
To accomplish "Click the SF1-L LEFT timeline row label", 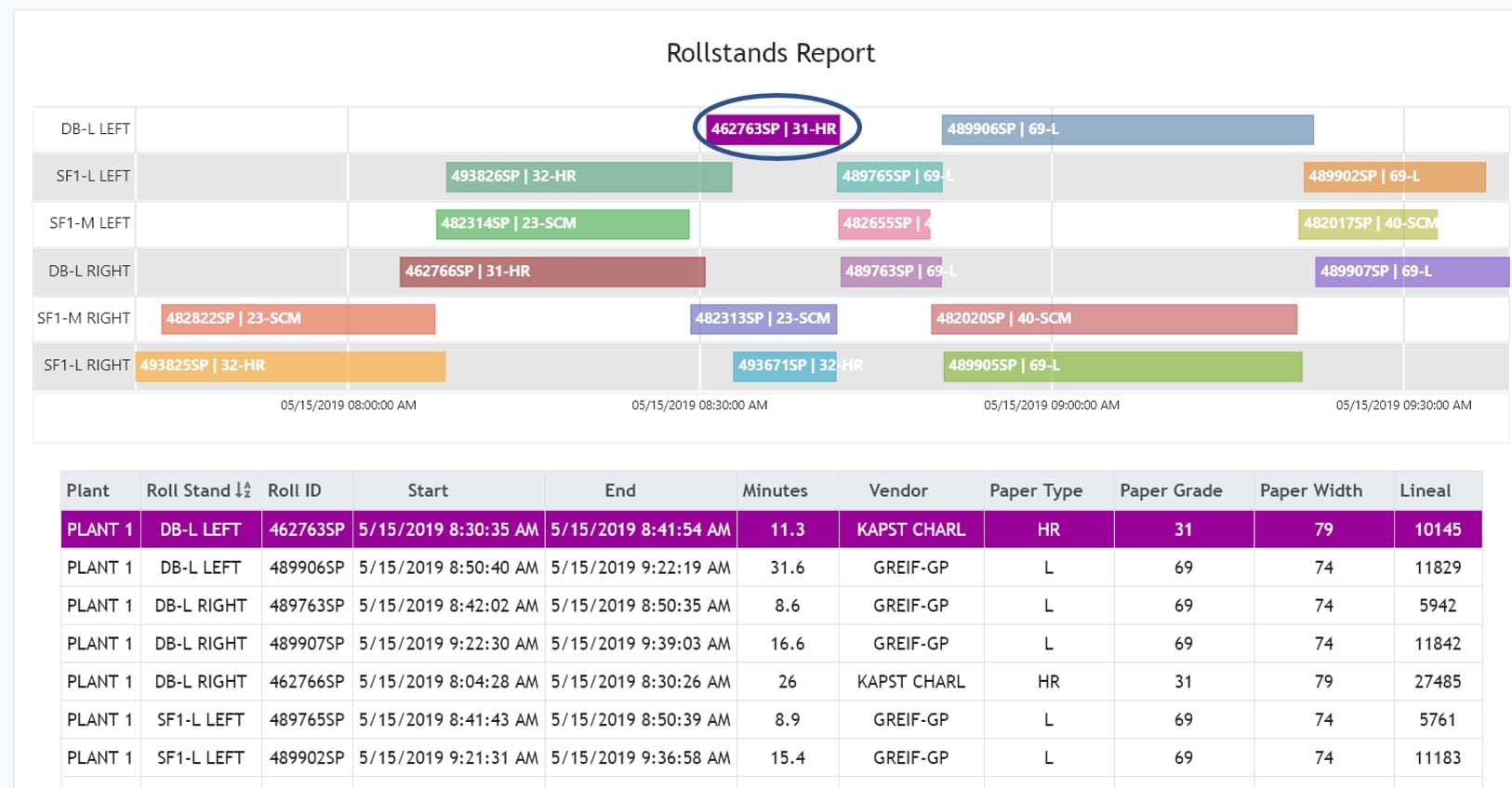I will (x=93, y=176).
